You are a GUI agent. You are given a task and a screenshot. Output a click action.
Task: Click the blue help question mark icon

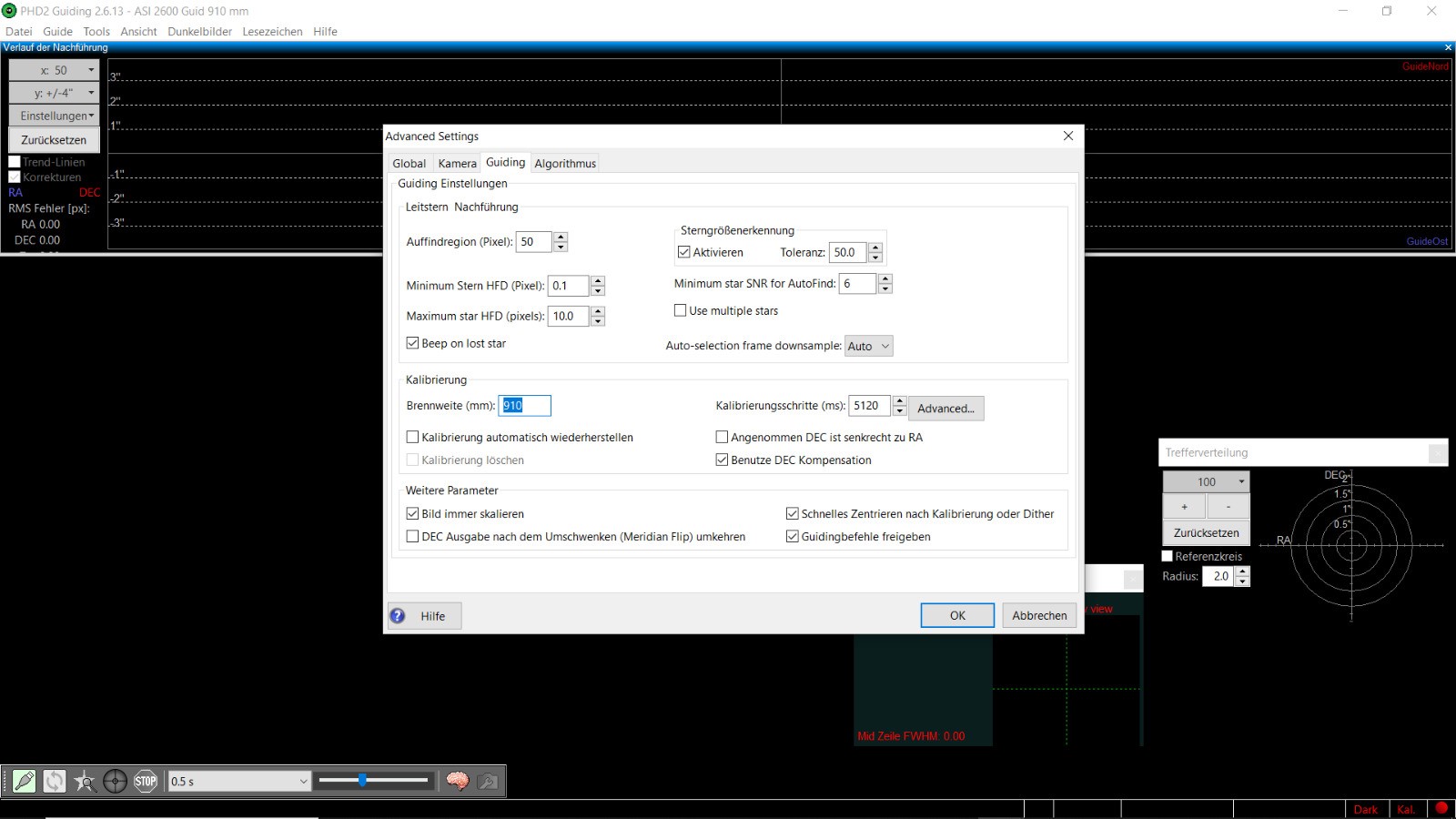[x=398, y=616]
